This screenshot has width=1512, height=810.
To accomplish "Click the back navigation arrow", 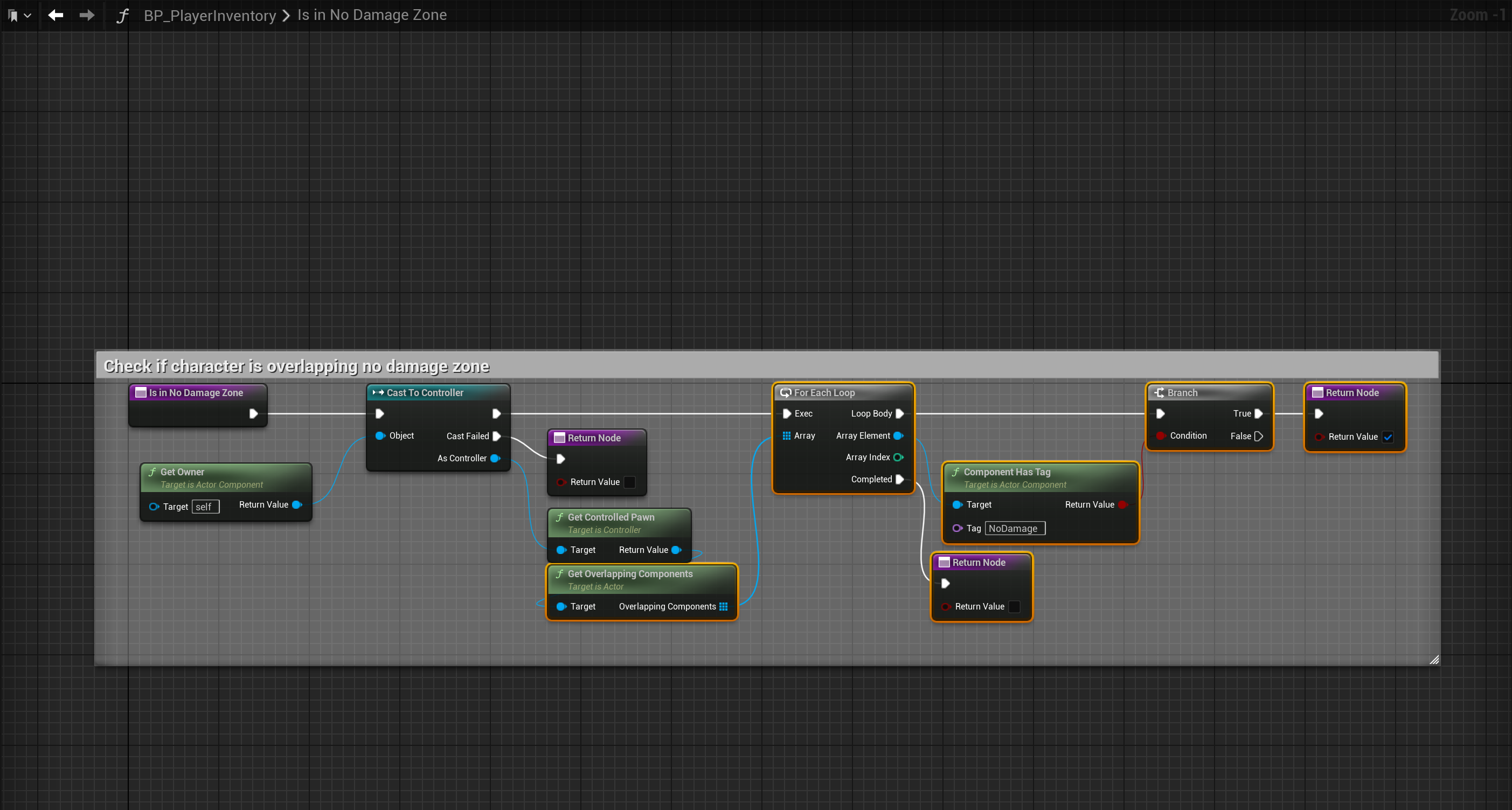I will tap(56, 15).
